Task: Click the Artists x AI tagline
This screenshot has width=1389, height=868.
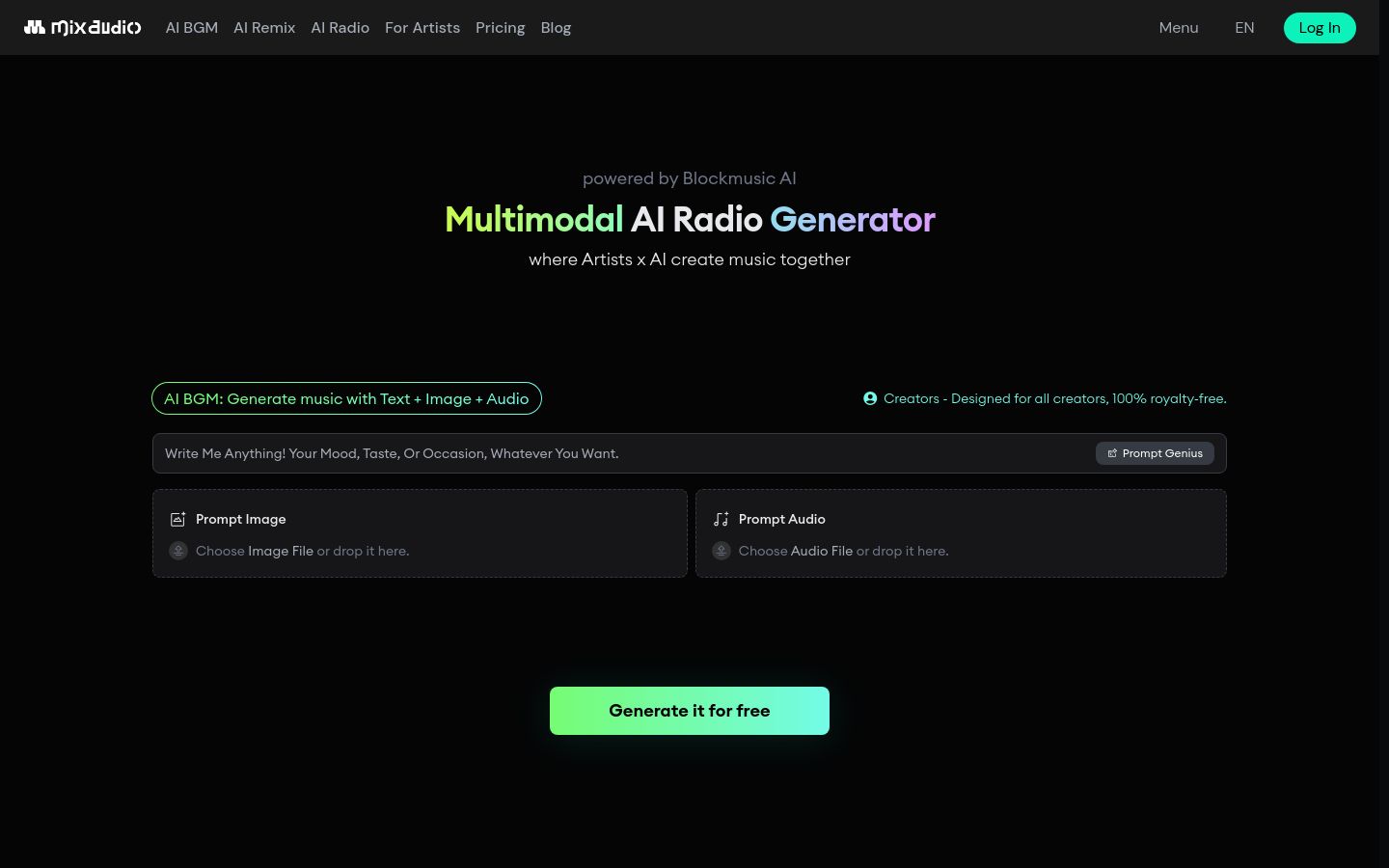Action: [x=690, y=259]
